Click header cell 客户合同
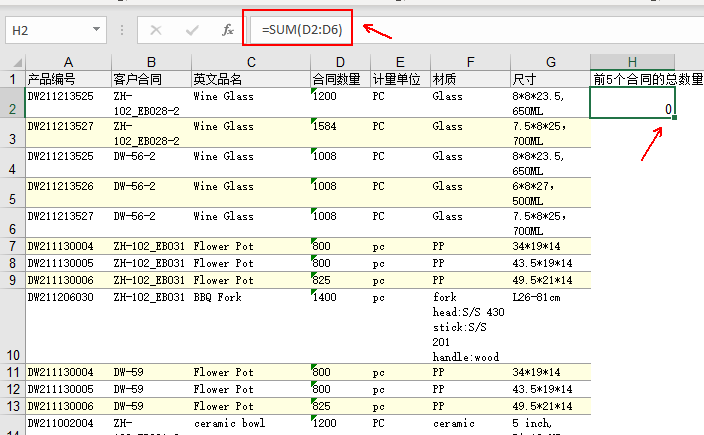The width and height of the screenshot is (704, 435). click(x=151, y=79)
